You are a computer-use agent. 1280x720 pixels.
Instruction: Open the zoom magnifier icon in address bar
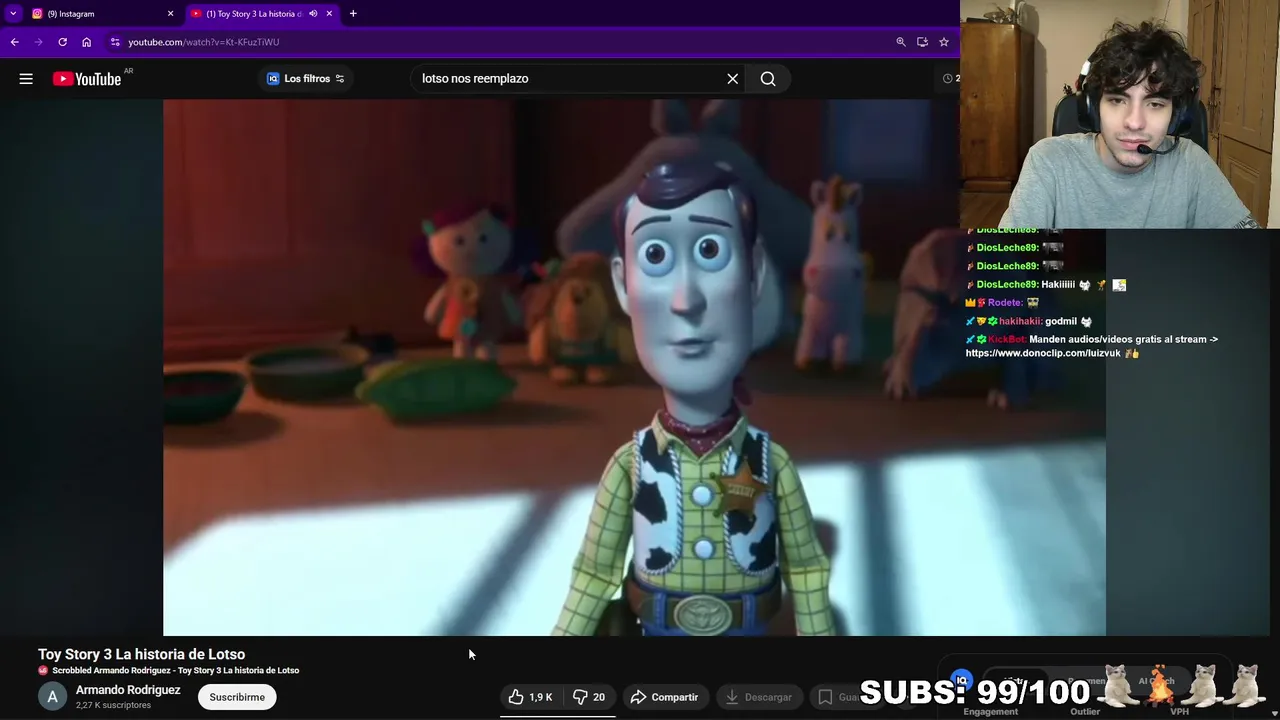click(x=901, y=42)
